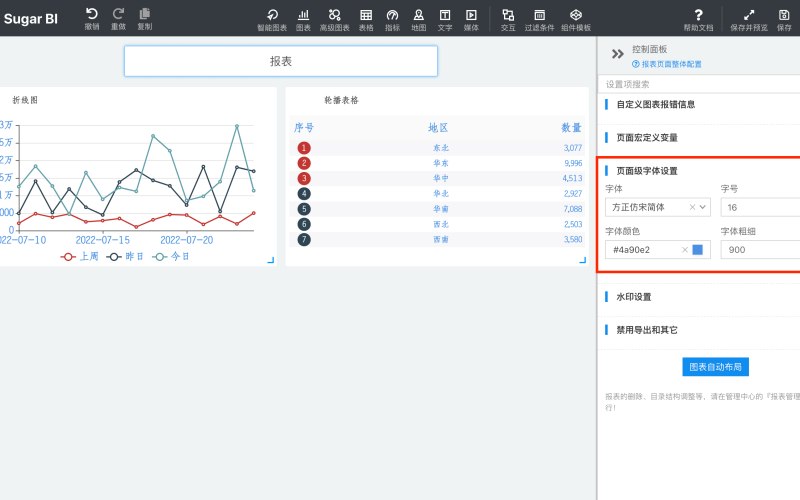Click the 轮播表格 table title
Viewport: 800px width, 500px height.
click(x=341, y=100)
